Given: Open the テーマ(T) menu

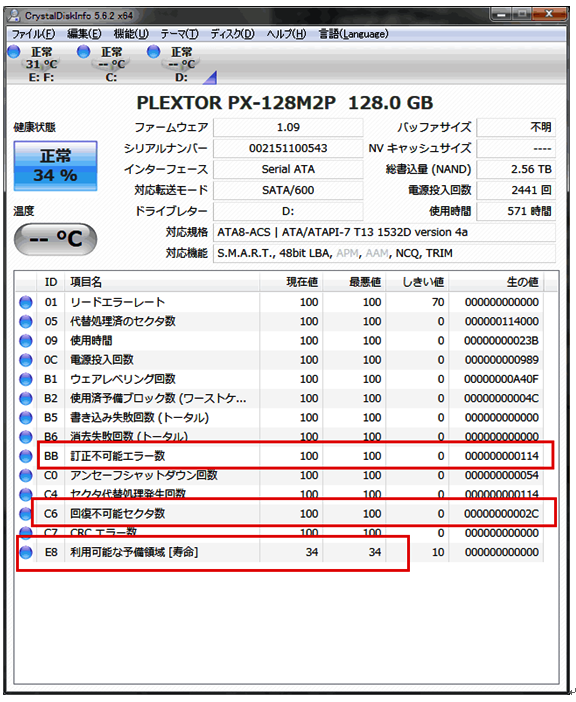Looking at the screenshot, I should (x=179, y=34).
